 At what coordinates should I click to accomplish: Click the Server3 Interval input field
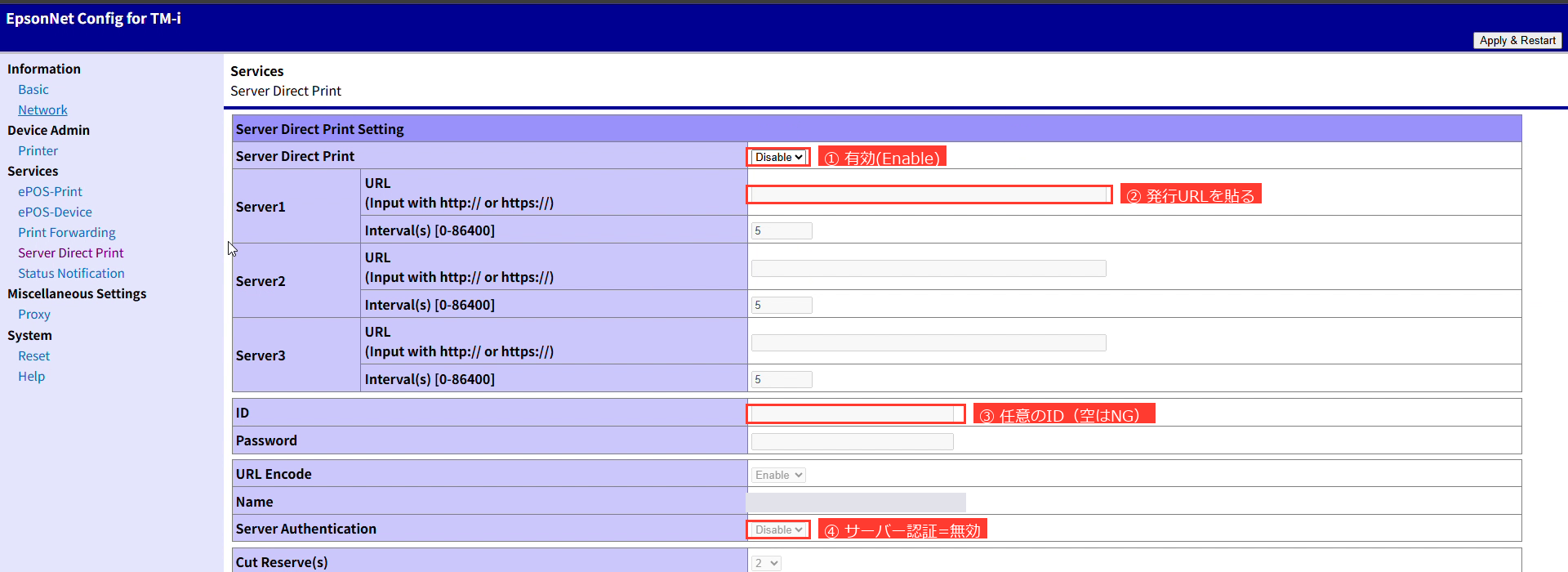tap(782, 379)
